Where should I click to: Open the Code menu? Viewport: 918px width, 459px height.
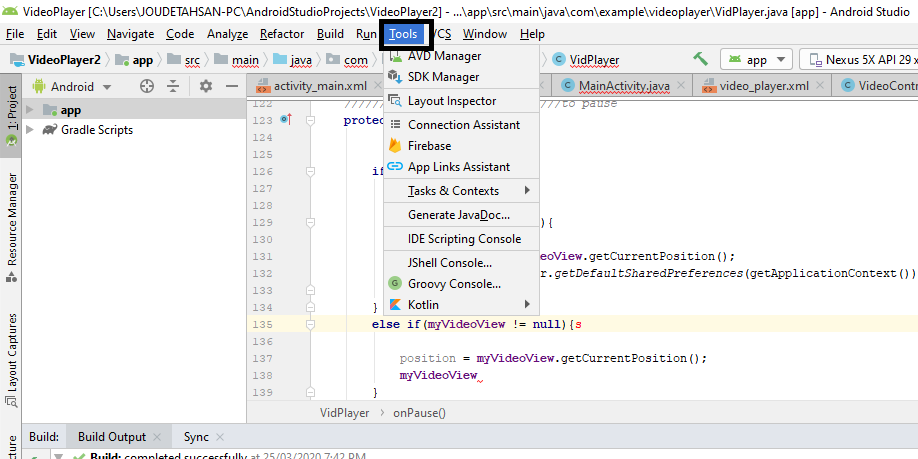pos(180,34)
